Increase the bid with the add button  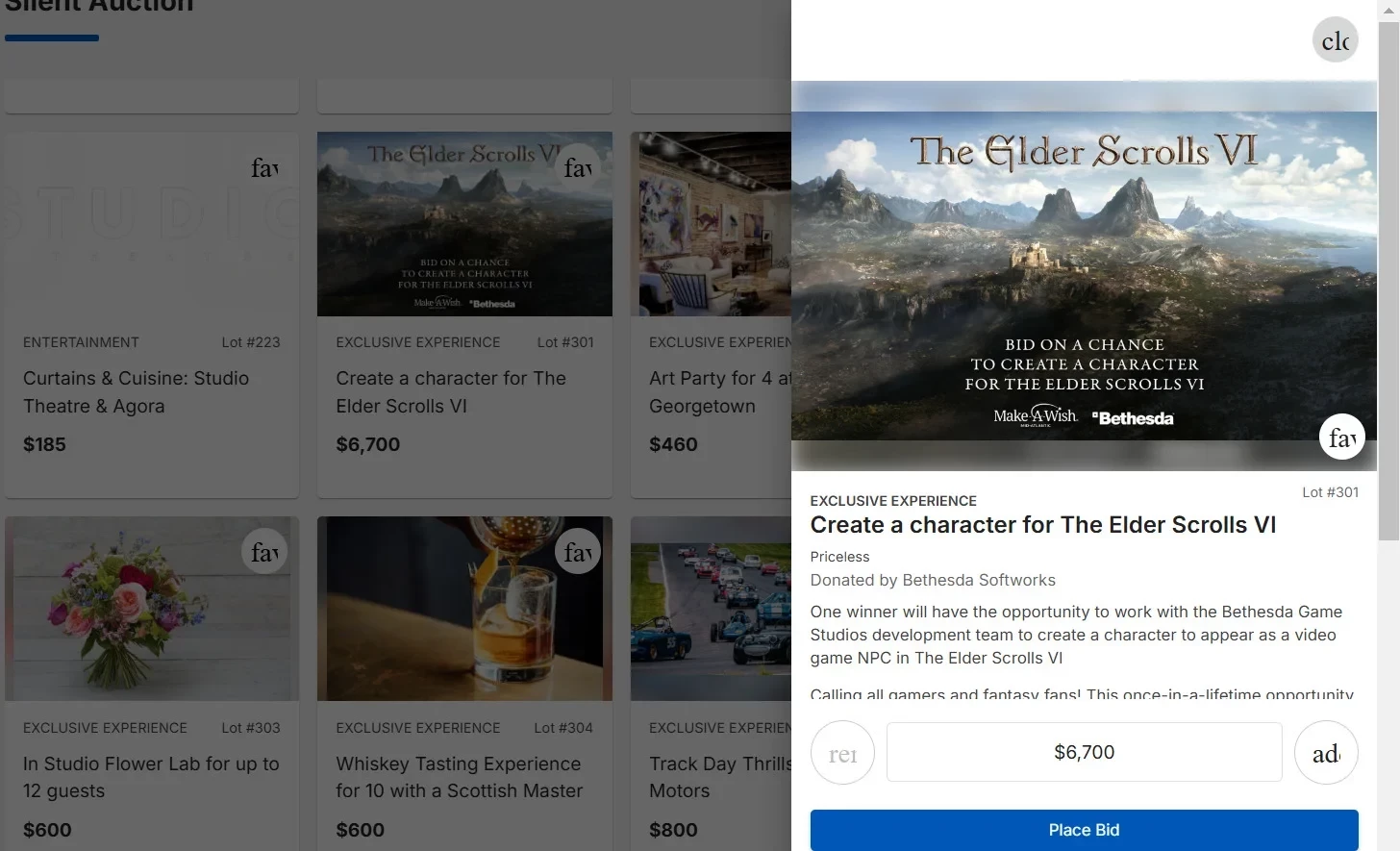[x=1326, y=753]
